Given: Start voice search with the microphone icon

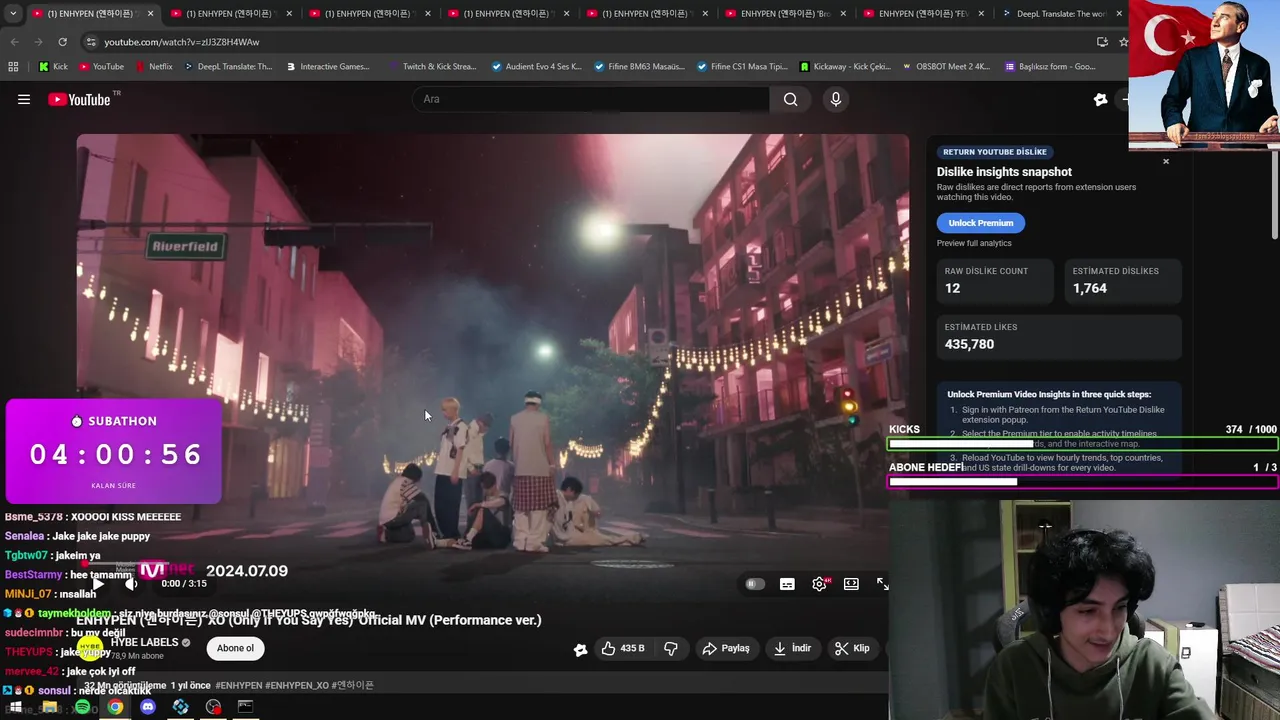Looking at the screenshot, I should coord(836,99).
